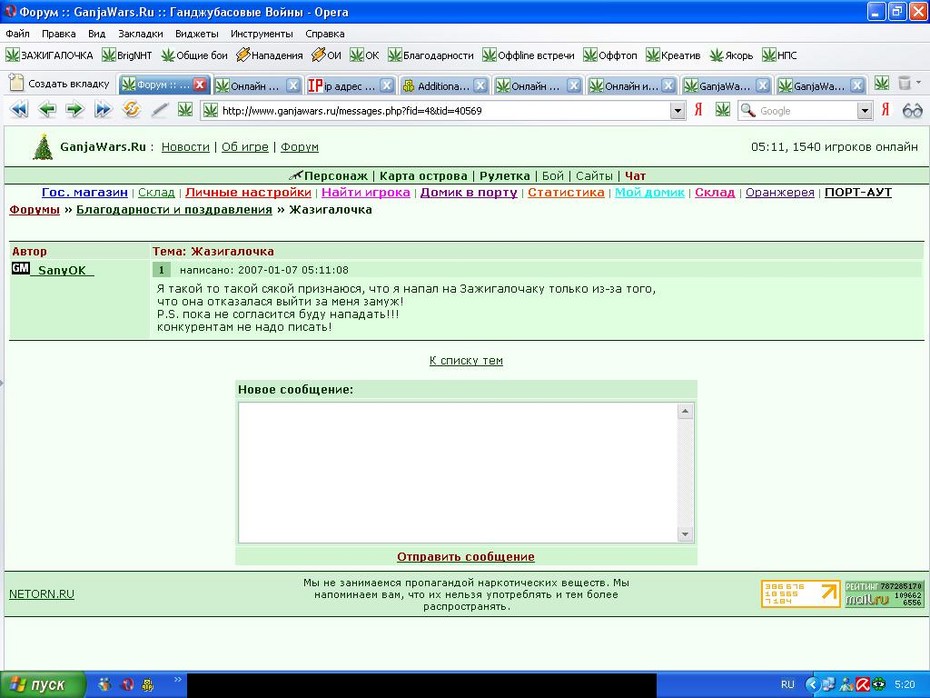
Task: Reload the page with orange refresh icon
Action: point(131,110)
